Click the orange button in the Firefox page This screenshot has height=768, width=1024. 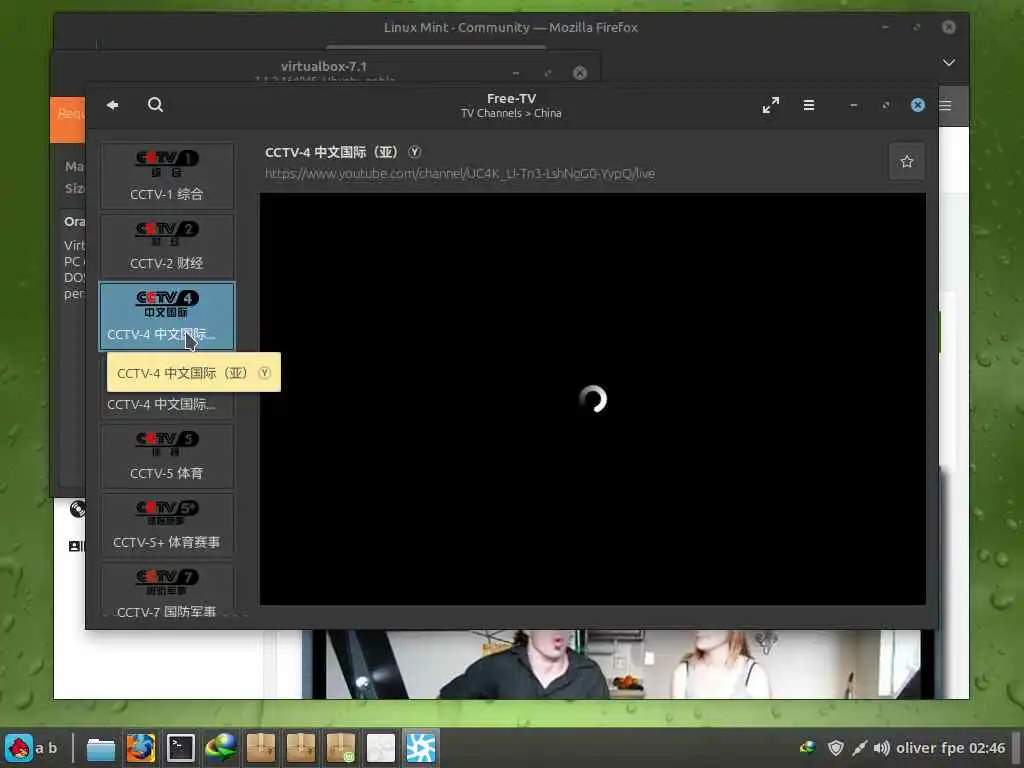pyautogui.click(x=68, y=120)
